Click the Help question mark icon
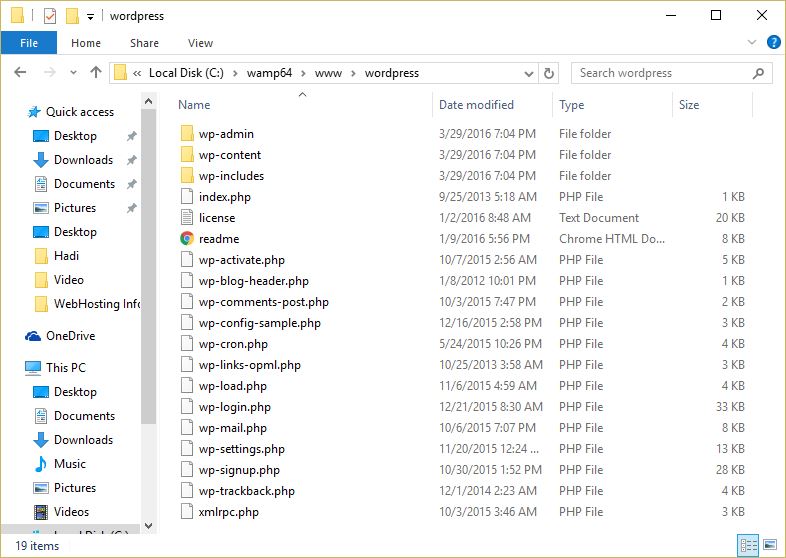 tap(773, 43)
